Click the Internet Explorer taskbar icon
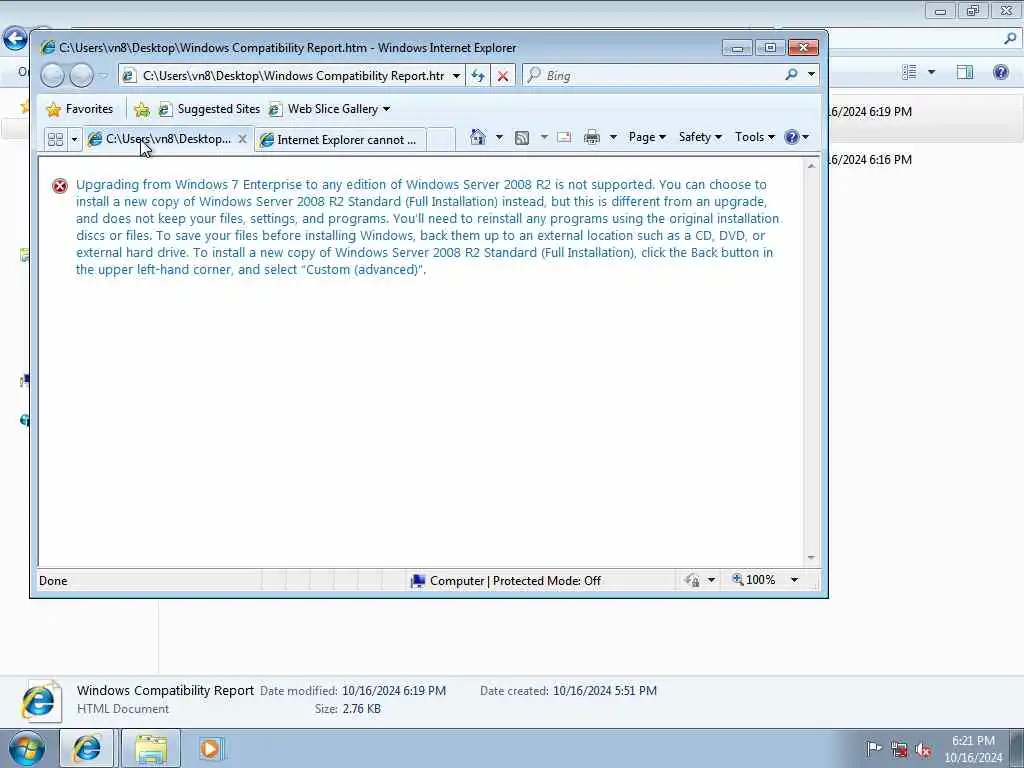Screen dimensions: 1024x768 coord(86,748)
